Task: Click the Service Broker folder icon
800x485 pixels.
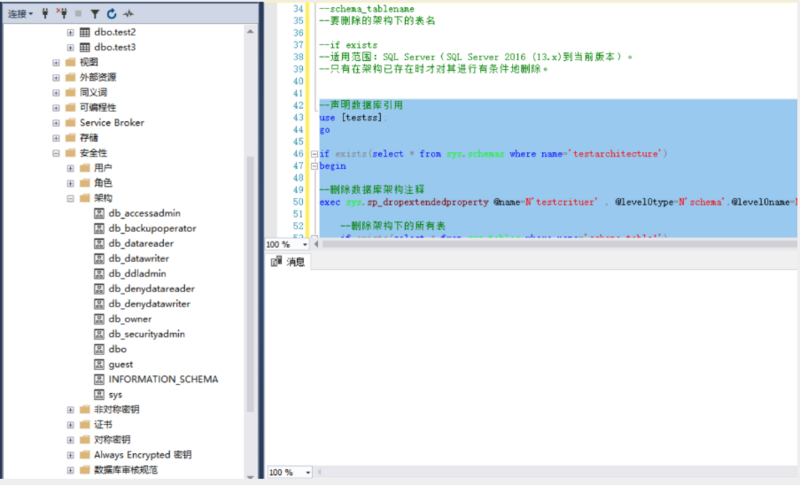Action: click(70, 123)
